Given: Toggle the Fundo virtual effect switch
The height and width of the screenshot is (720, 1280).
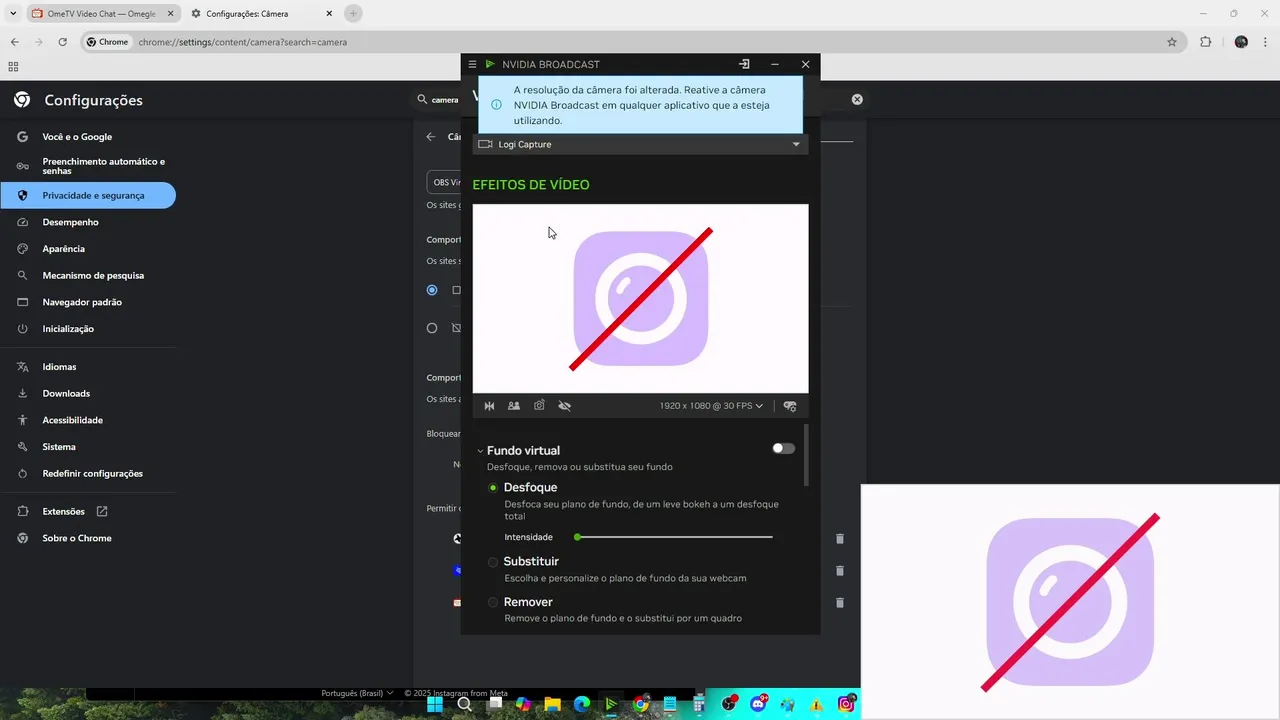Looking at the screenshot, I should coord(783,448).
